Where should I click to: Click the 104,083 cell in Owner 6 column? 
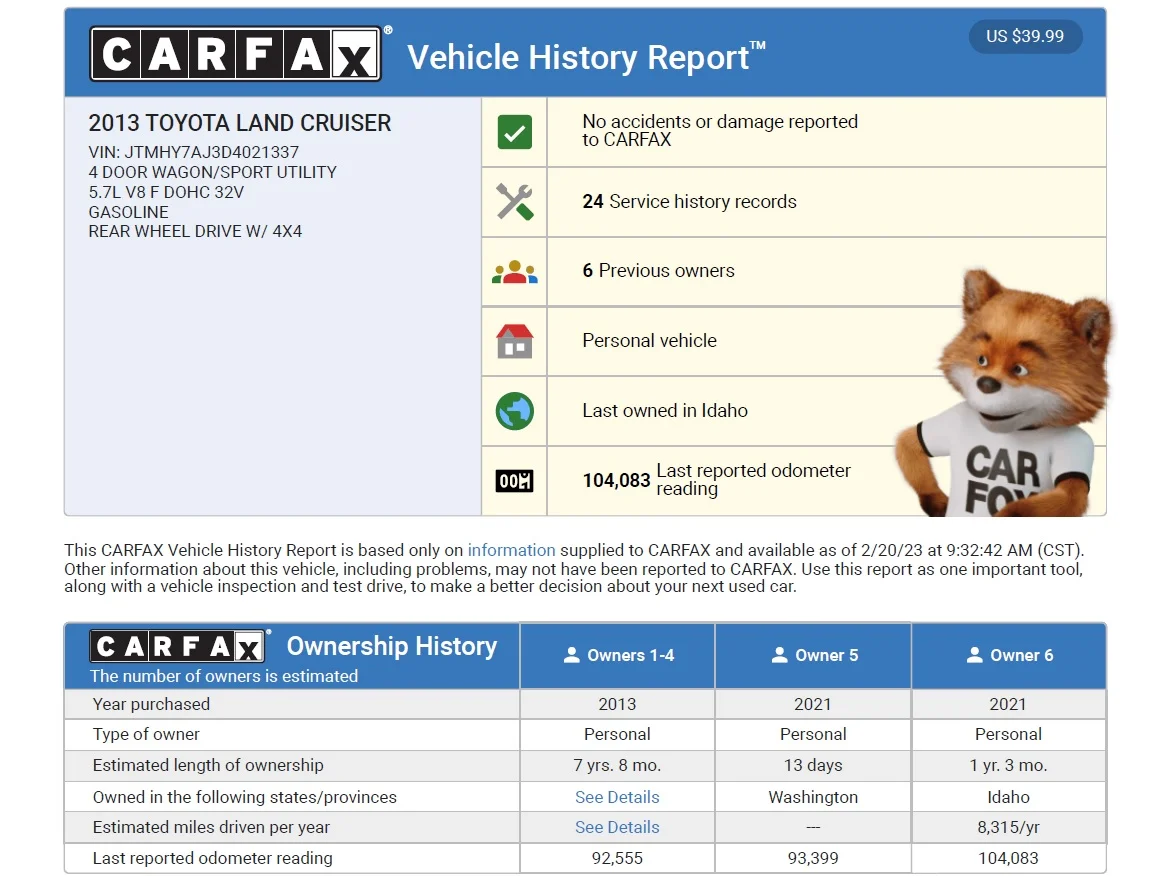[x=1008, y=858]
